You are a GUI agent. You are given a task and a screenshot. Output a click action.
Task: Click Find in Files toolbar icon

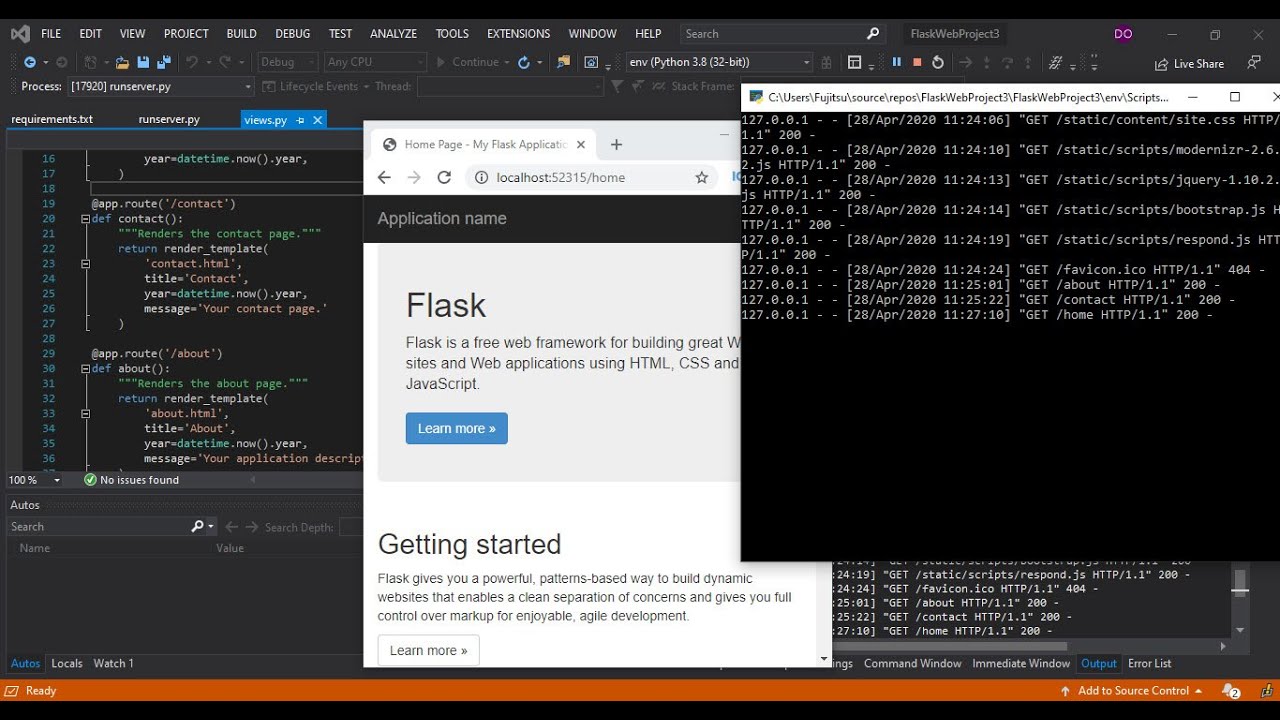[x=564, y=62]
